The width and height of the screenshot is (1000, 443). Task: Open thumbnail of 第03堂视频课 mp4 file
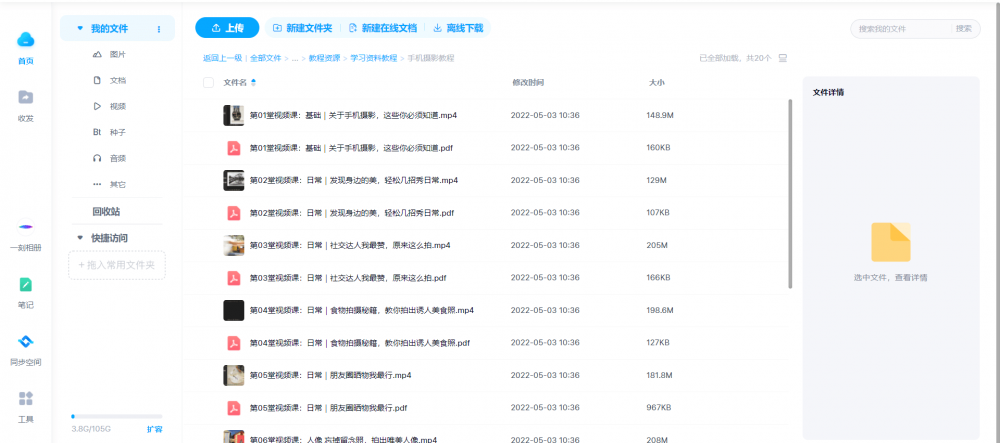tap(233, 245)
